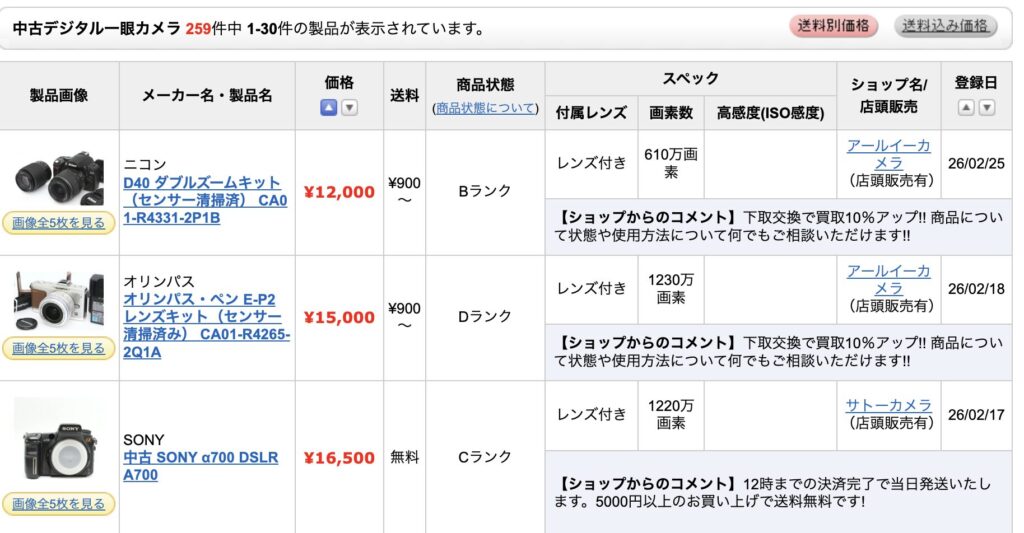This screenshot has width=1024, height=533.
Task: Click the 259 result count
Action: point(198,29)
